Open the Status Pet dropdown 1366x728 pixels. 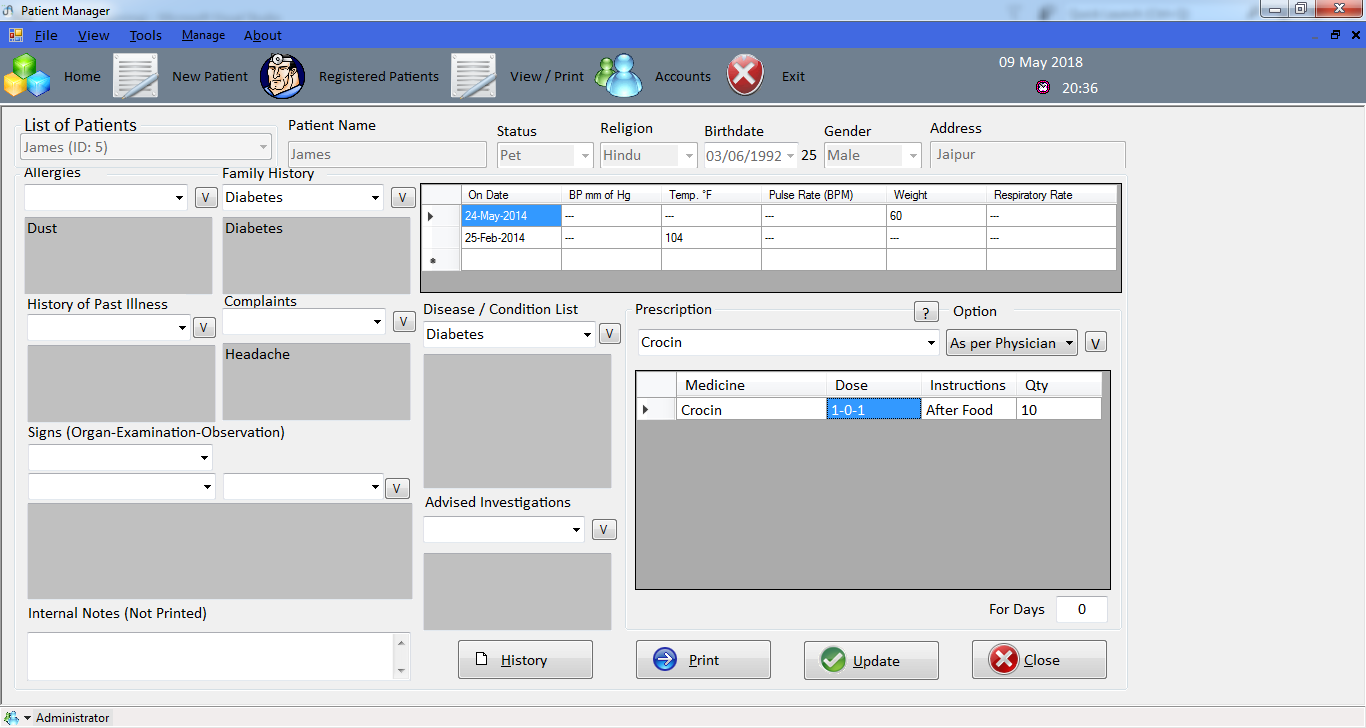click(585, 155)
